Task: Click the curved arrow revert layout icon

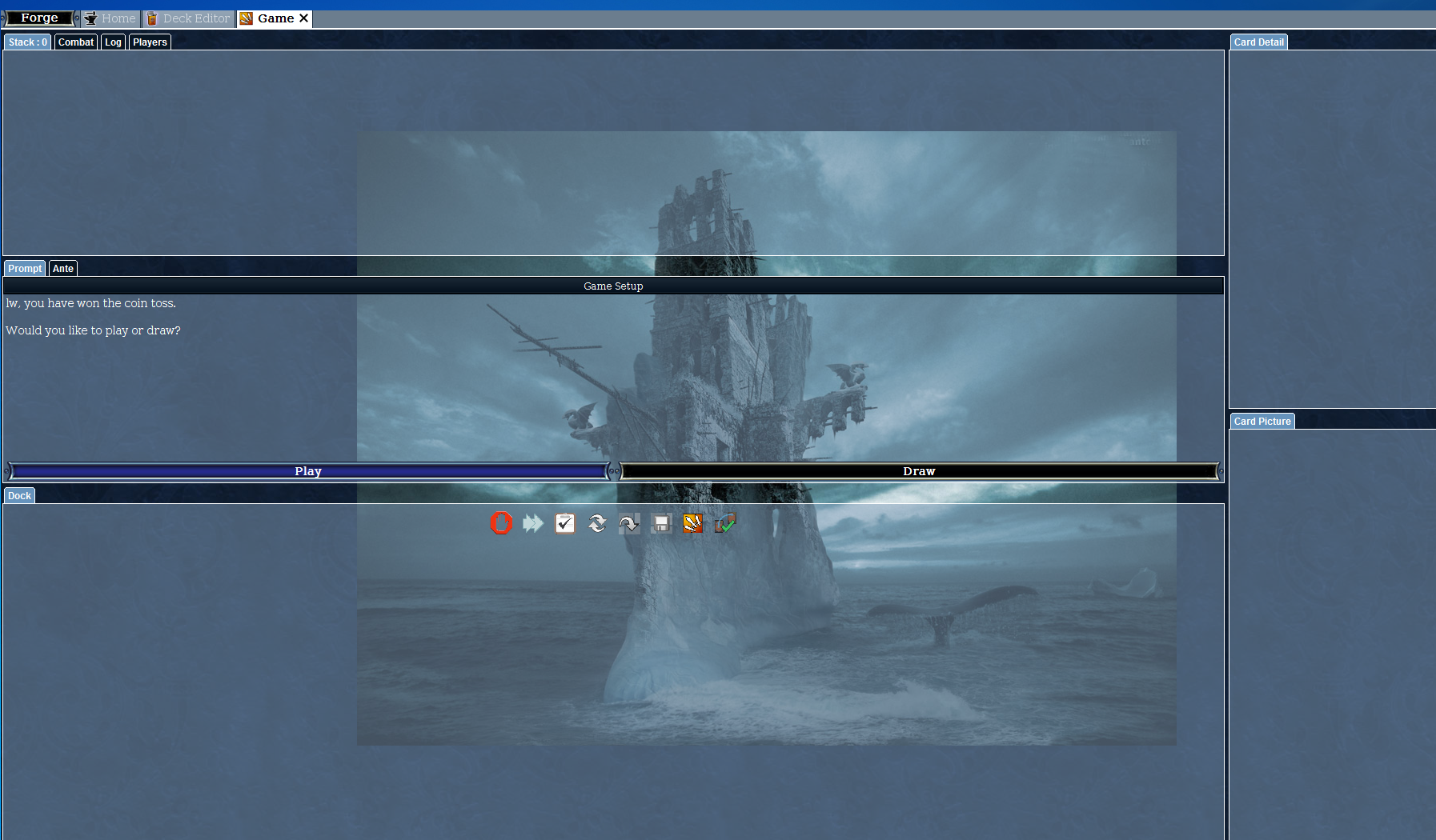Action: pyautogui.click(x=629, y=523)
